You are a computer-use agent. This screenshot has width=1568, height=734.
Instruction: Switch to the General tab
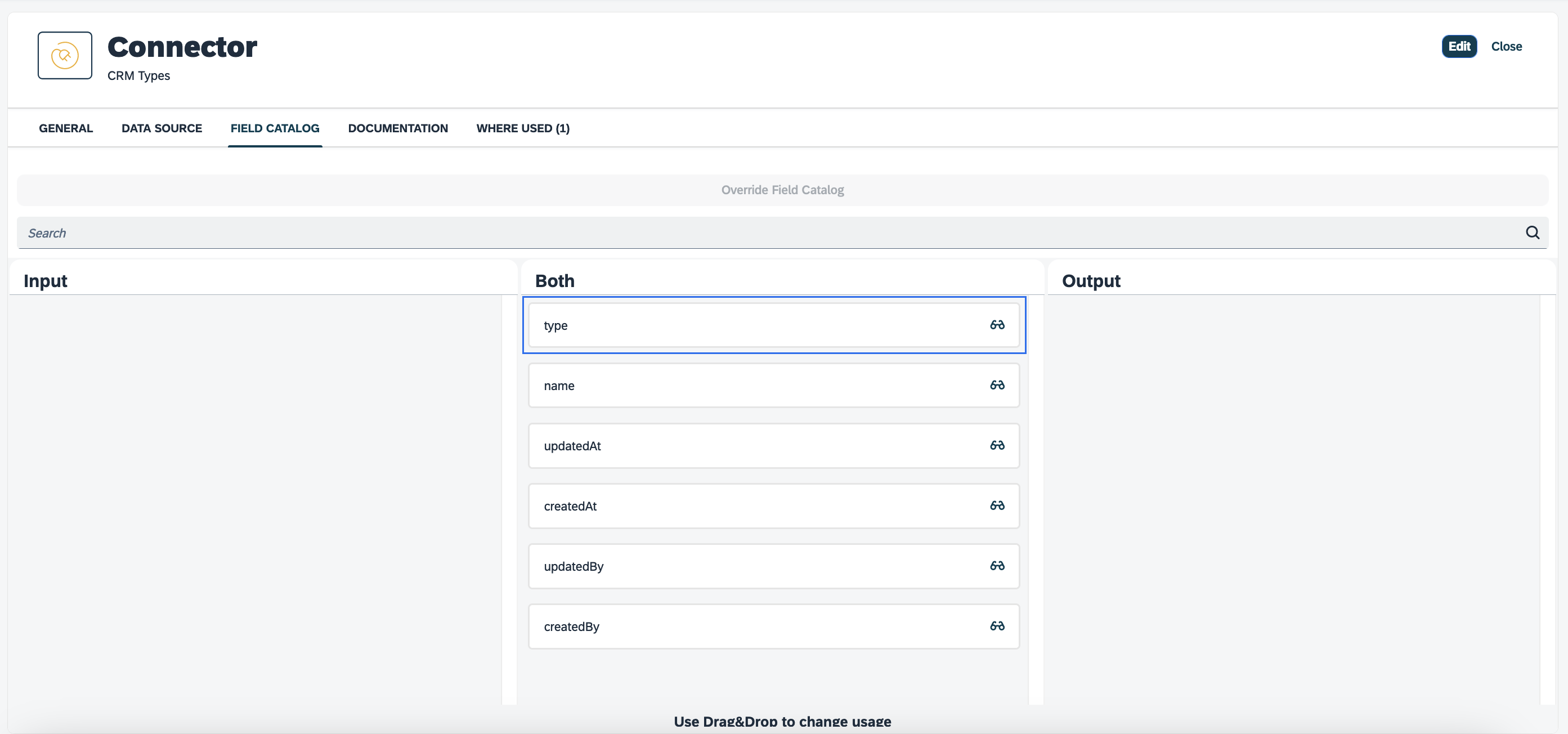[x=66, y=128]
